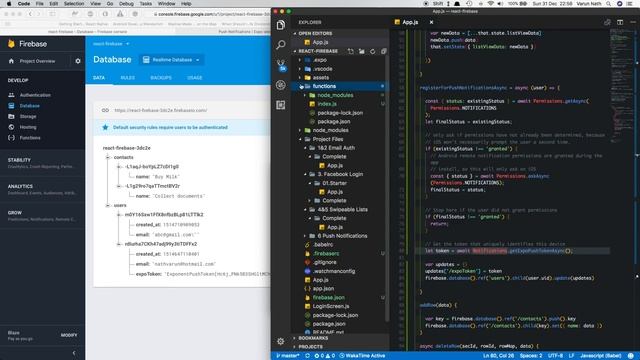Click the Safari address bar
The width and height of the screenshot is (640, 360).
[x=212, y=14]
